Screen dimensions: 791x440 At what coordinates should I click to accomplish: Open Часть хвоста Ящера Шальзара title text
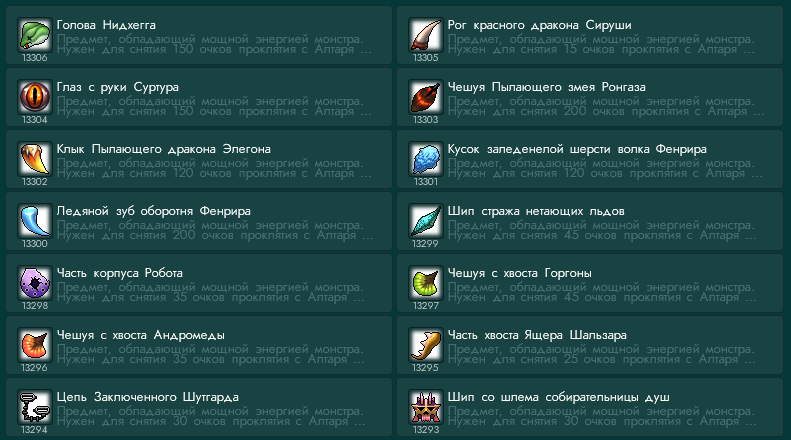[537, 336]
